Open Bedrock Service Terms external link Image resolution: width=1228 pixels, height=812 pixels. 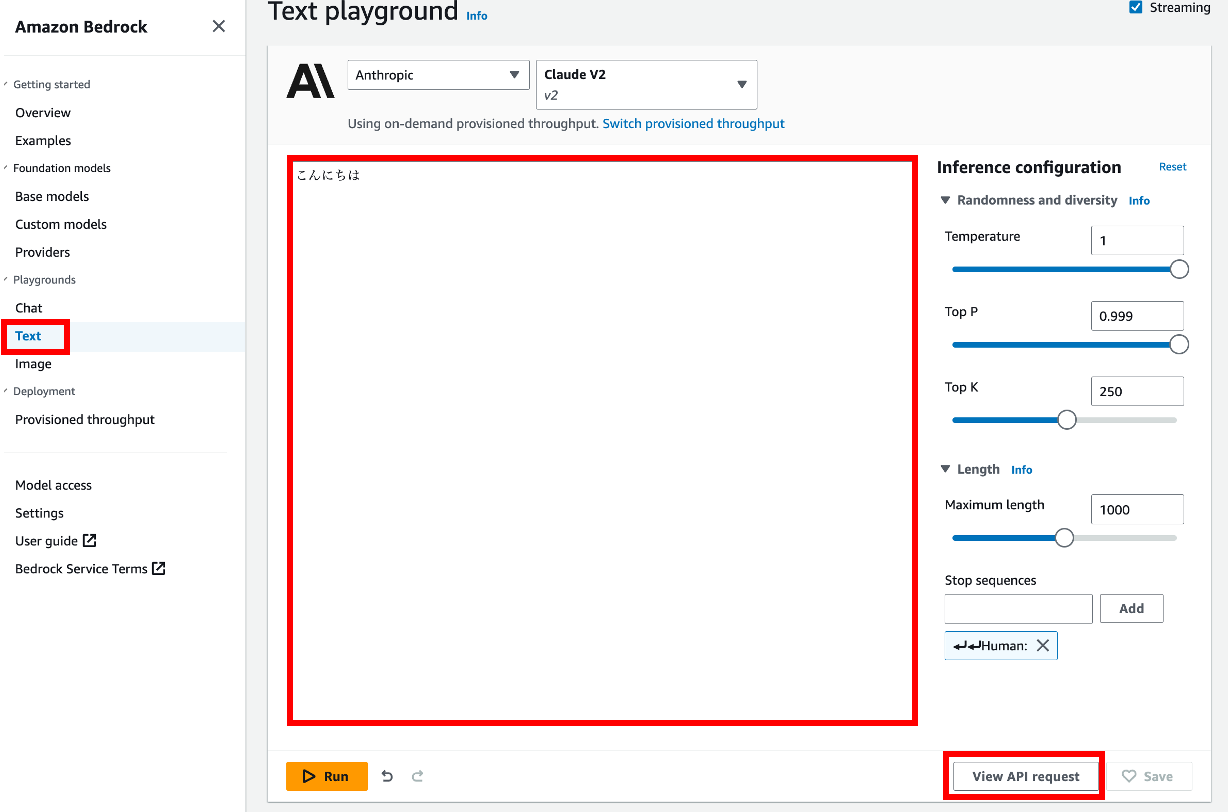pyautogui.click(x=90, y=569)
